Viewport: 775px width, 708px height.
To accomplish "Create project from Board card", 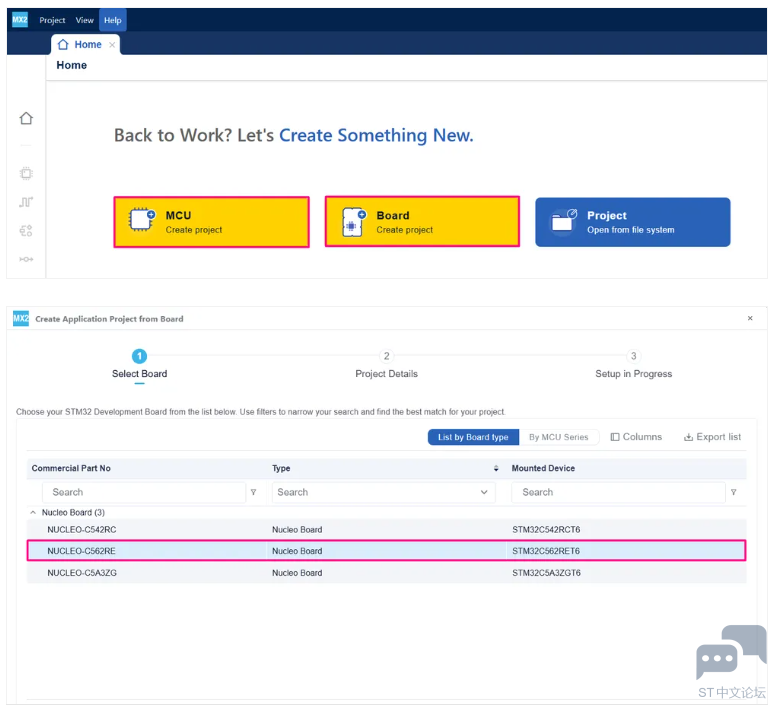I will click(422, 221).
